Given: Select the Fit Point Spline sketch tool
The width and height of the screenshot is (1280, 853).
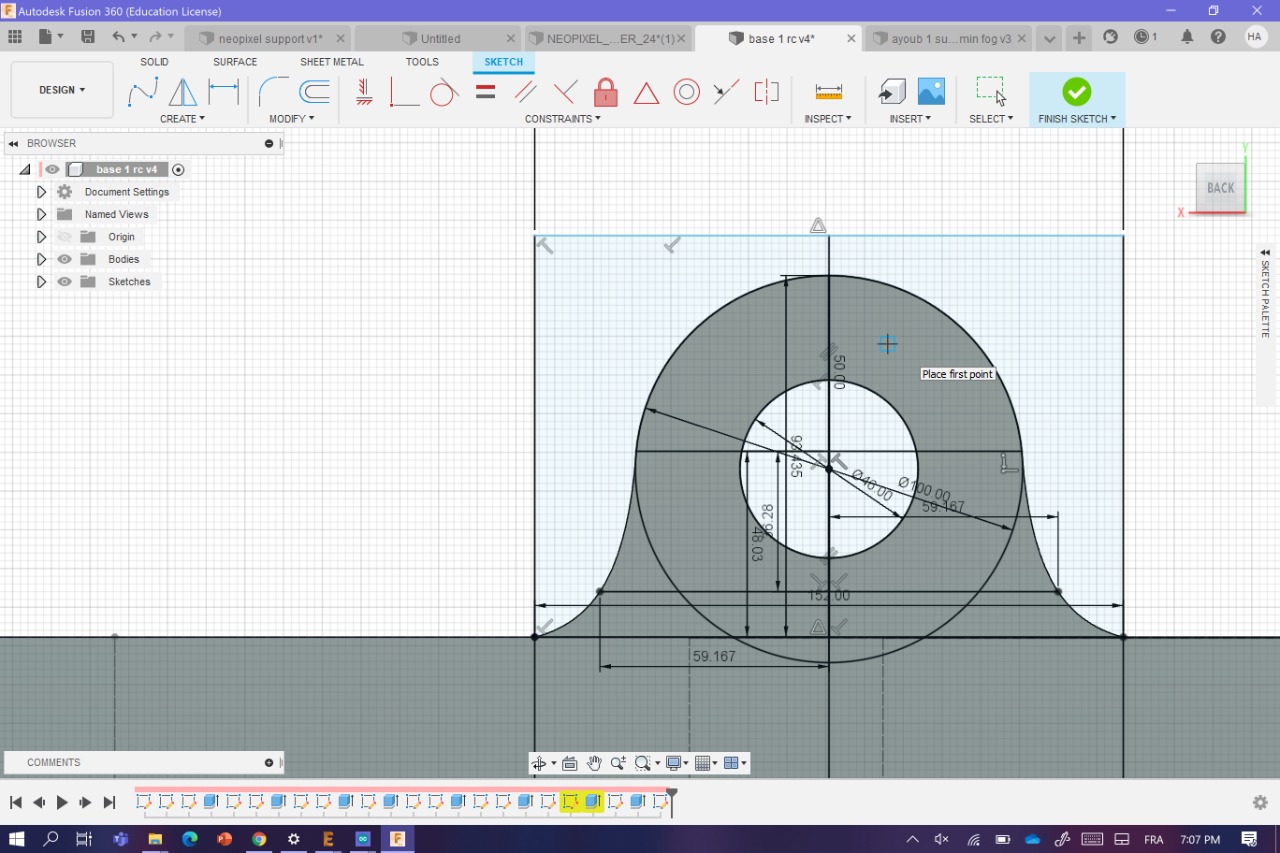Looking at the screenshot, I should [x=143, y=92].
